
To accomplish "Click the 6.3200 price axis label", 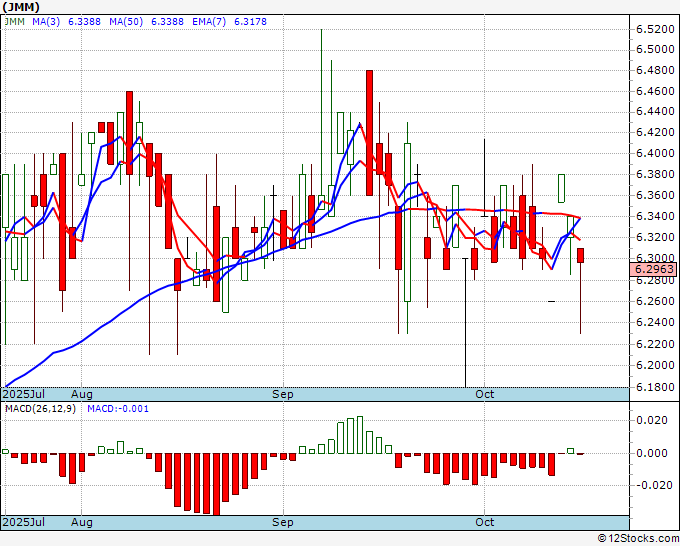I will pyautogui.click(x=655, y=237).
